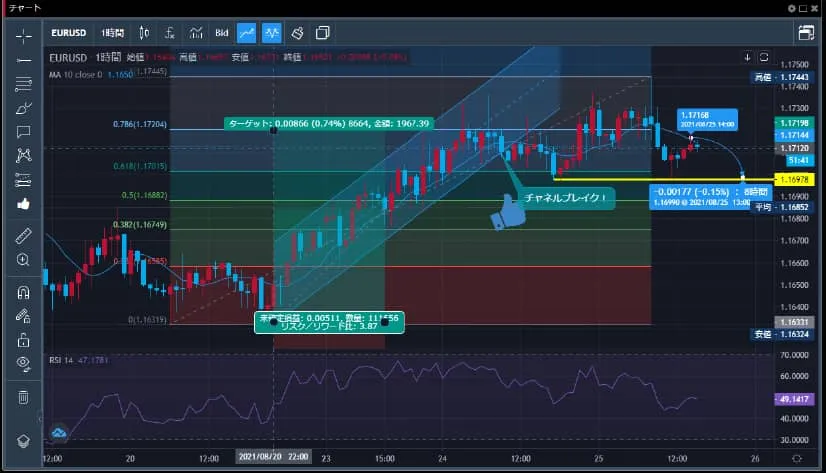Click the refresh icon above price scale
This screenshot has height=473, width=826.
click(764, 57)
